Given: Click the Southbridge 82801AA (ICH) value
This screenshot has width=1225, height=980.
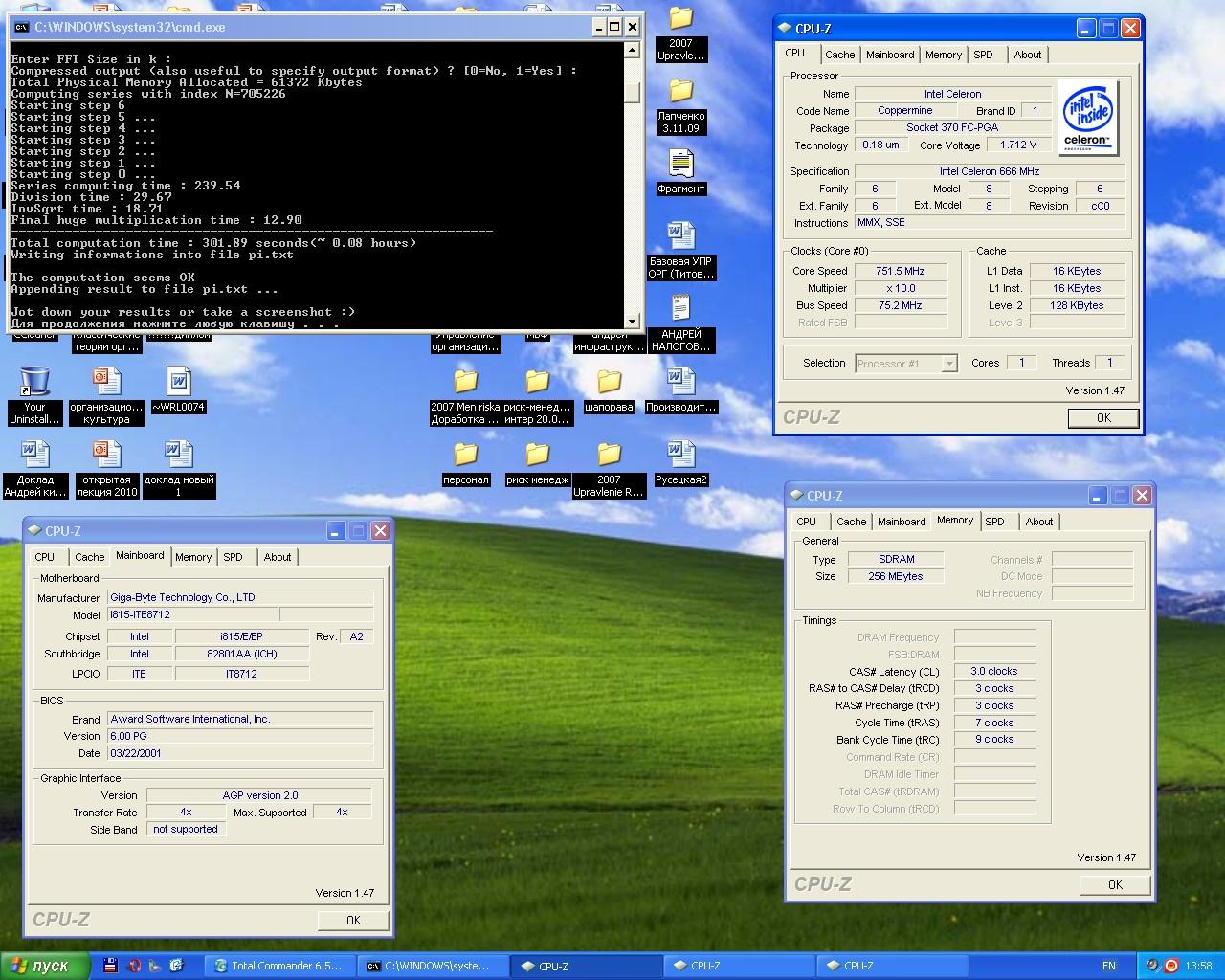Looking at the screenshot, I should pos(242,654).
